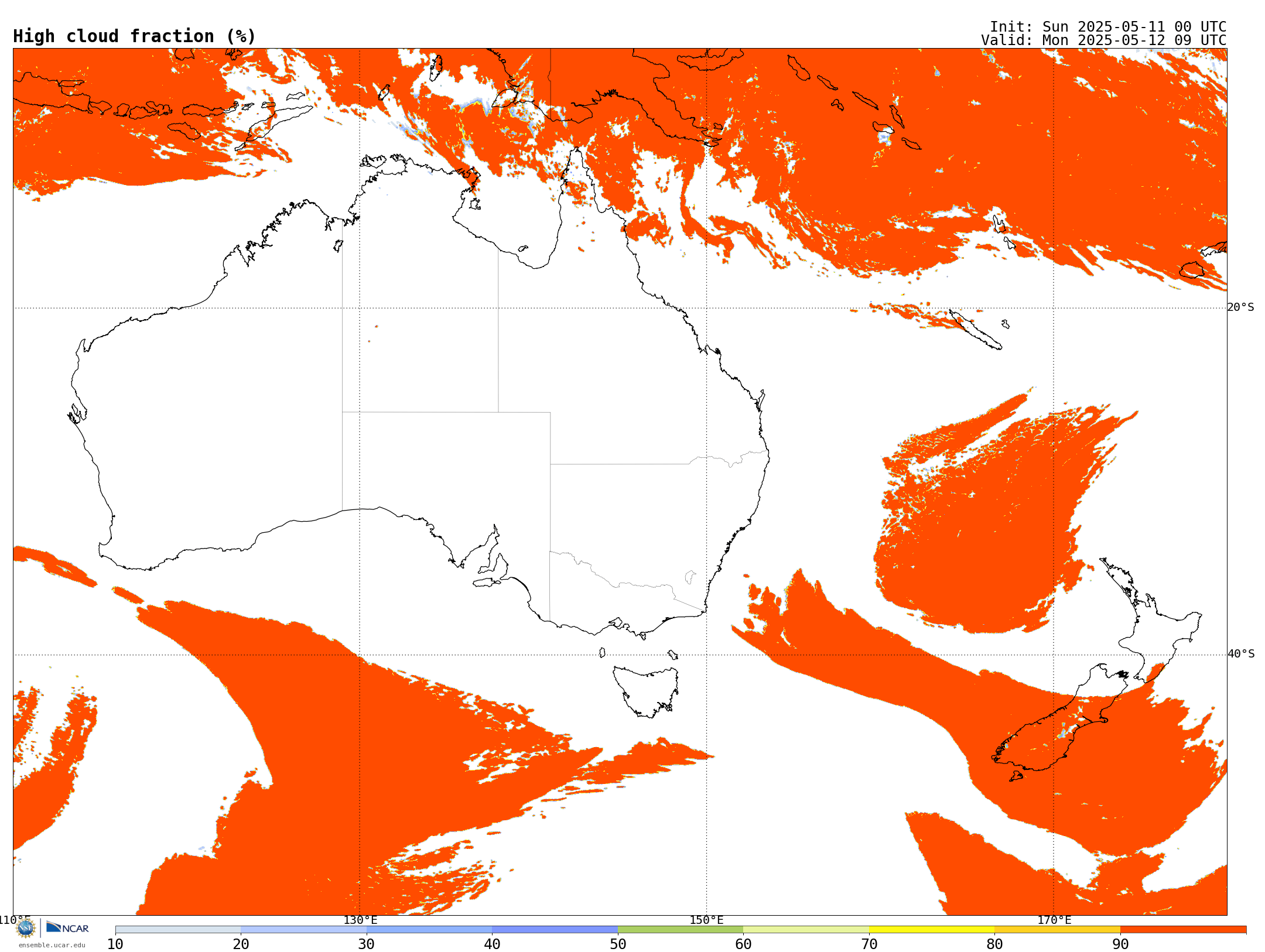This screenshot has height=952, width=1265.
Task: Click the colorbar label 30
Action: pyautogui.click(x=367, y=944)
